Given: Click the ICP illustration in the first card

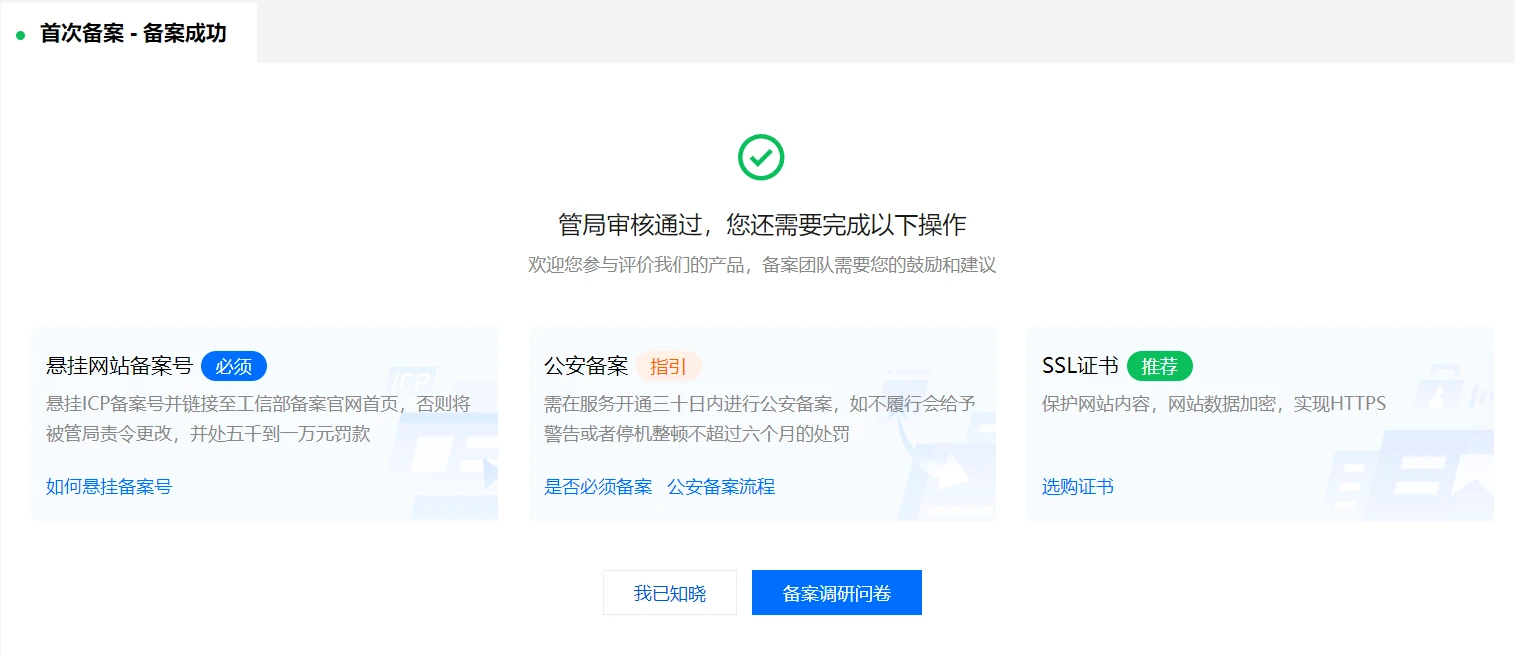Looking at the screenshot, I should click(440, 440).
